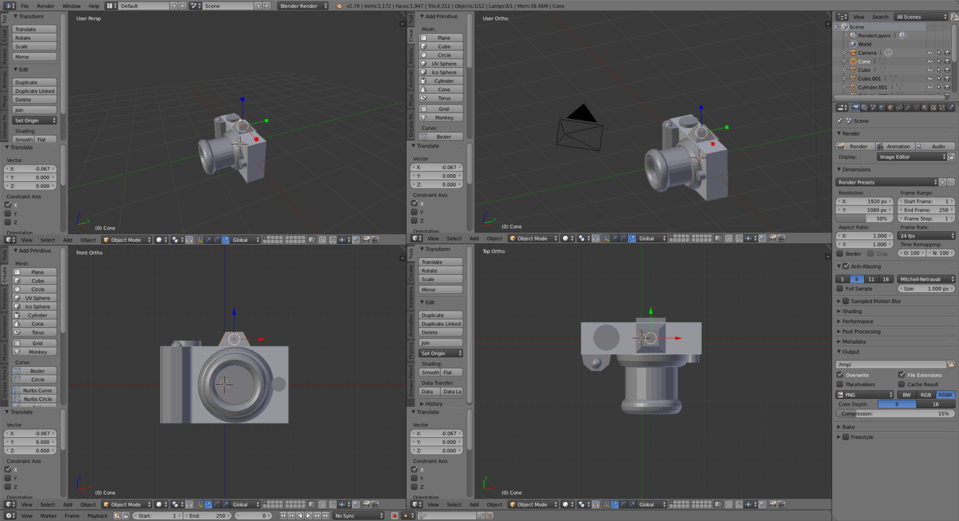Screen dimensions: 959x521
Task: Open the Render properties tab icon
Action: (856, 107)
